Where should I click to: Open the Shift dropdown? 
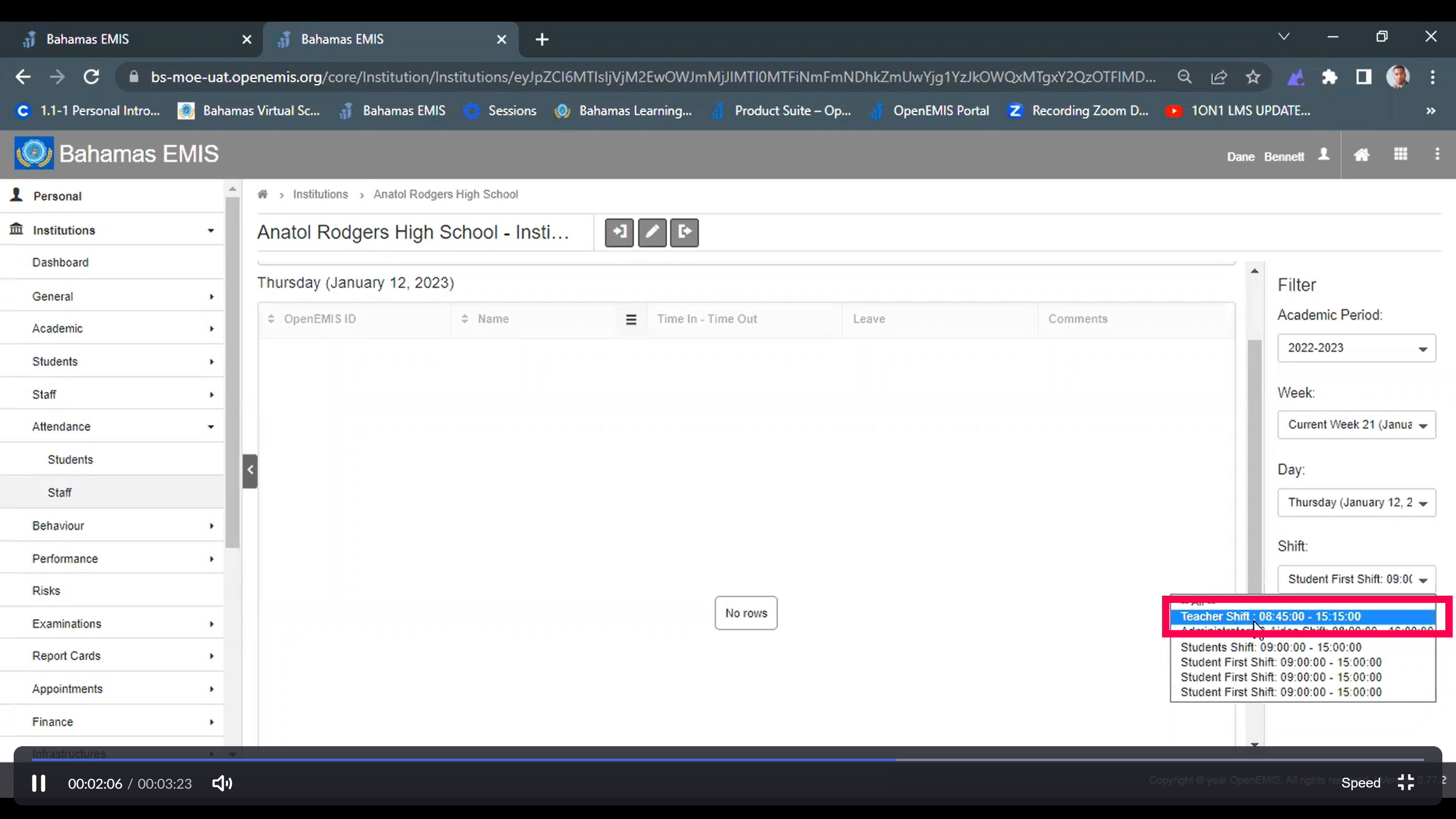click(x=1357, y=580)
